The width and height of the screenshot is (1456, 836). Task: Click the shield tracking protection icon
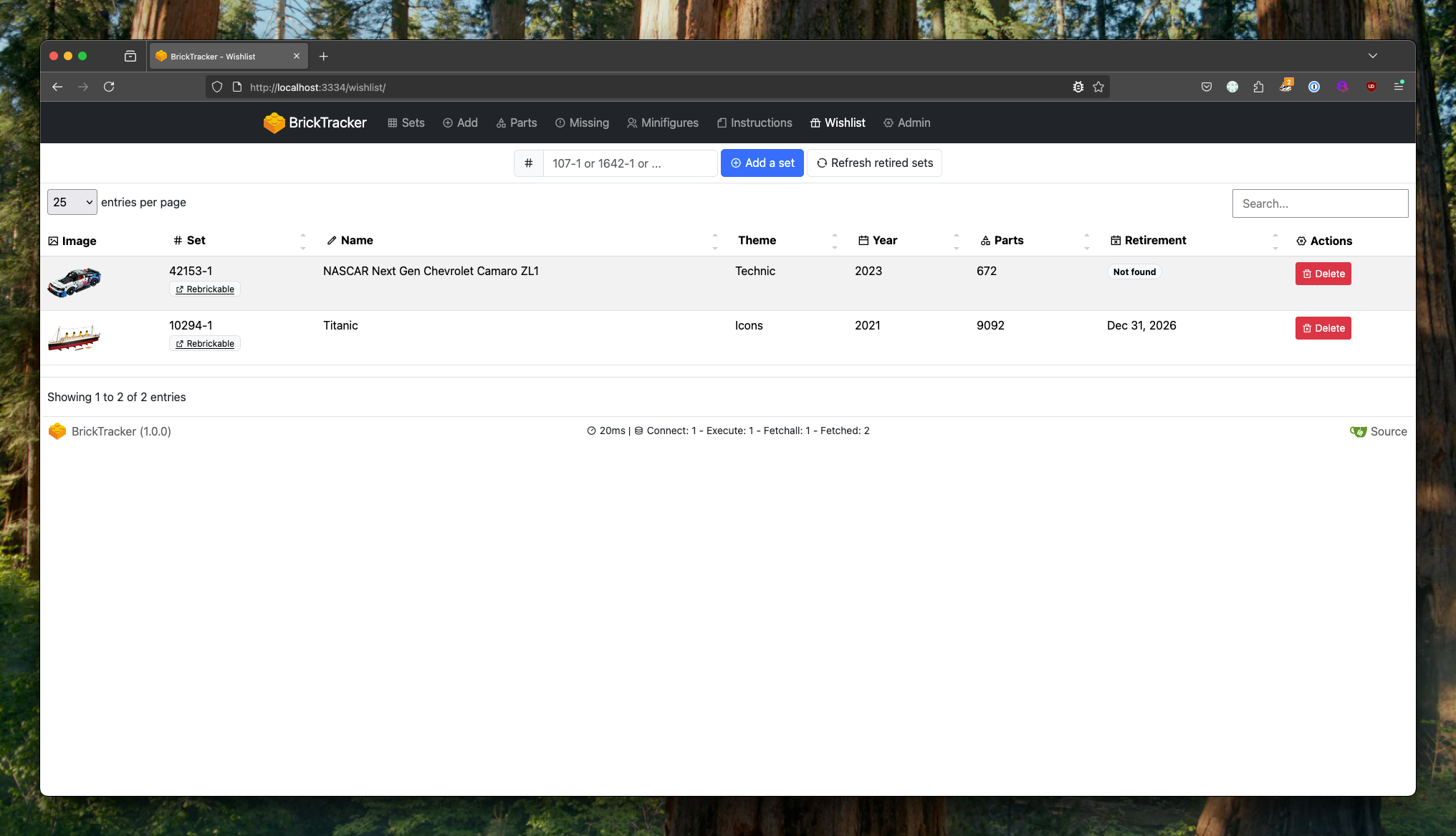pos(217,87)
